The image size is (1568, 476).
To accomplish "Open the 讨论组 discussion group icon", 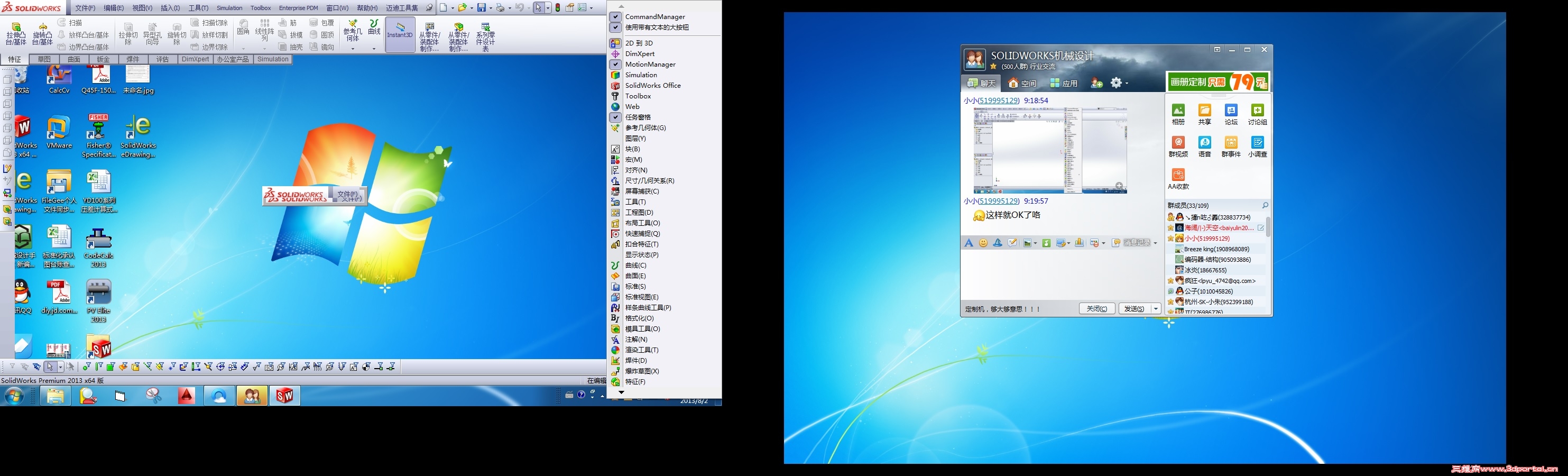I will point(1257,114).
